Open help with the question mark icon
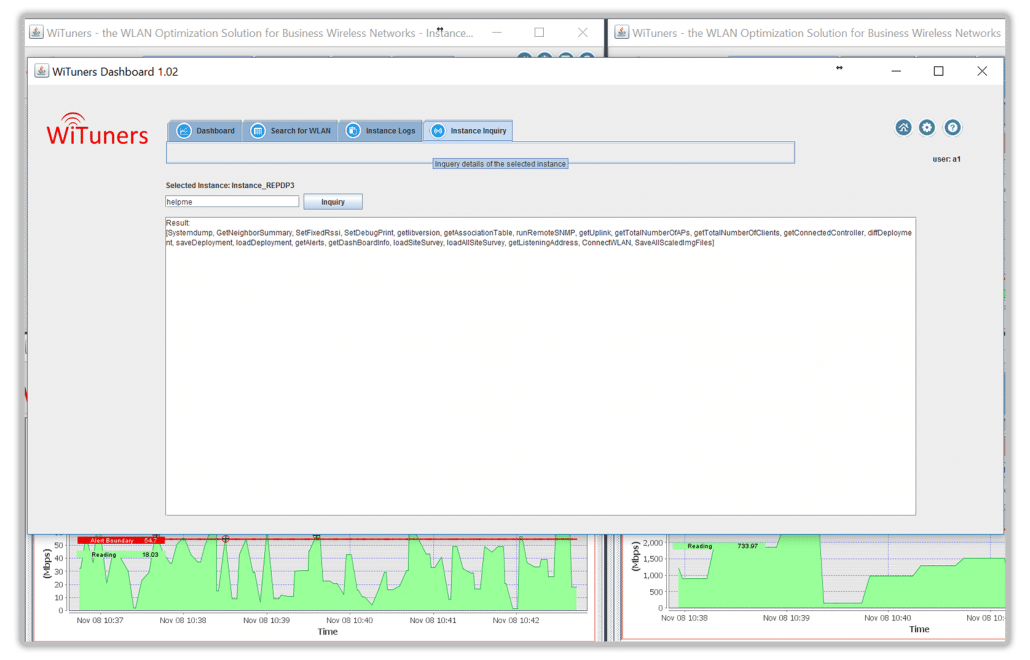 [952, 127]
